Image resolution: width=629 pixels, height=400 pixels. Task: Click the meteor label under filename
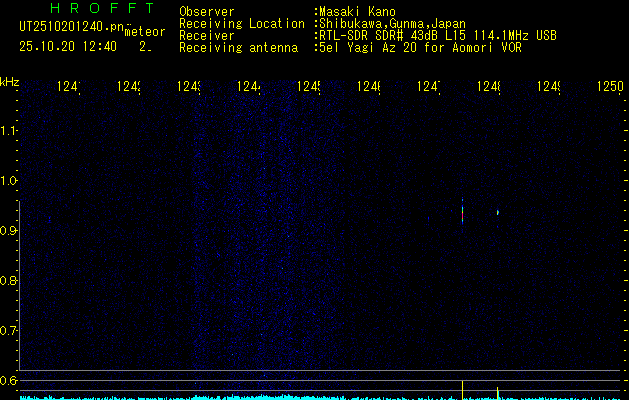point(145,31)
